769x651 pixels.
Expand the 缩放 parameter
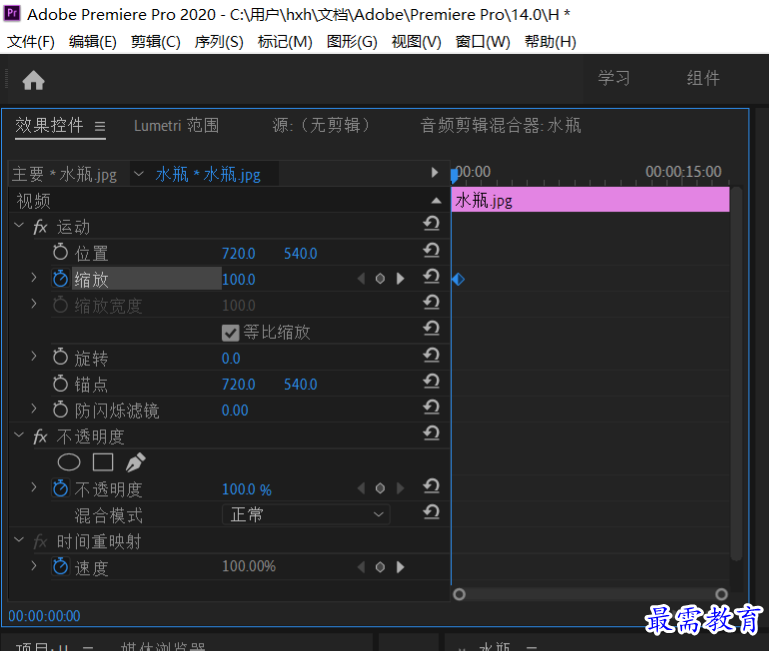34,278
